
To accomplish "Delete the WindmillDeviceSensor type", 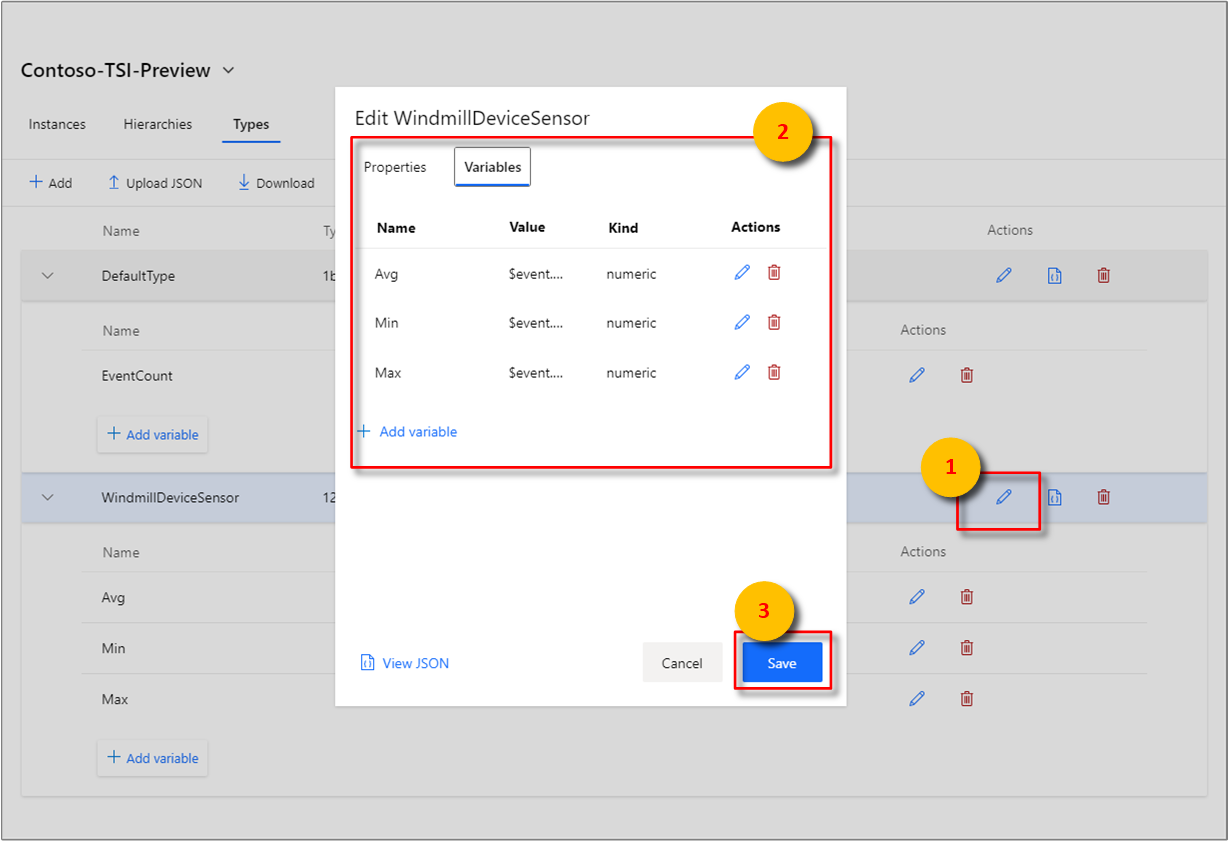I will (1104, 497).
